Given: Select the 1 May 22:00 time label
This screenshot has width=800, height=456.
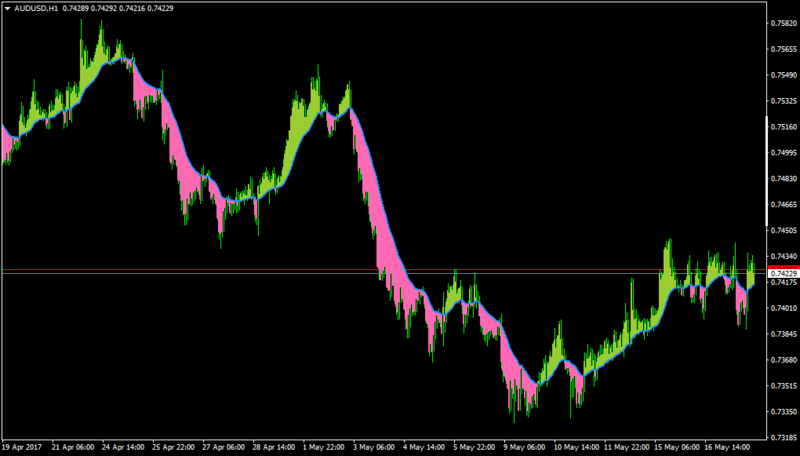Looking at the screenshot, I should coord(323,447).
